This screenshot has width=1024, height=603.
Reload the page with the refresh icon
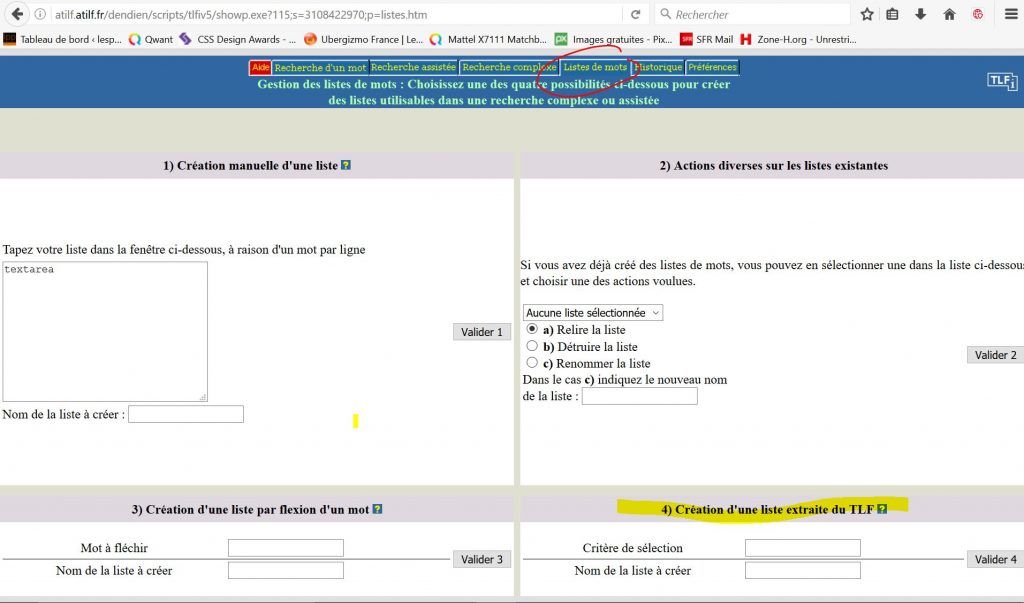[635, 14]
